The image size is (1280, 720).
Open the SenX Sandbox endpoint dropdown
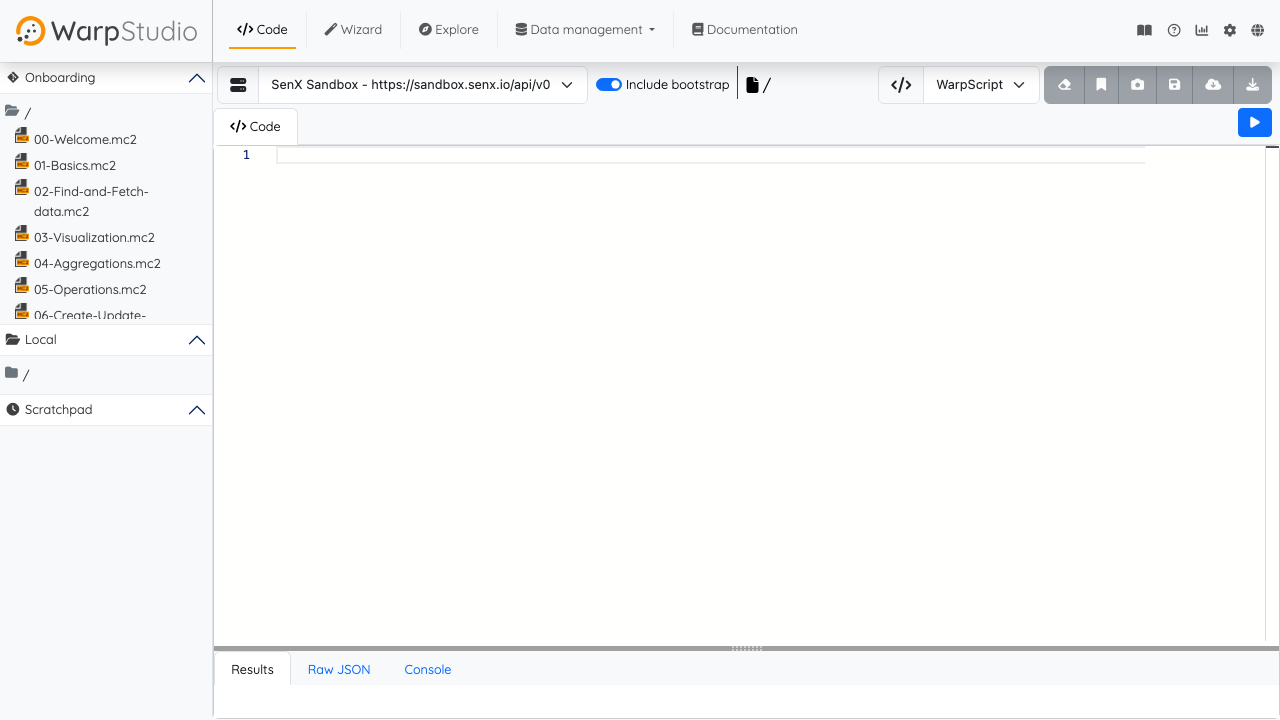pyautogui.click(x=422, y=85)
